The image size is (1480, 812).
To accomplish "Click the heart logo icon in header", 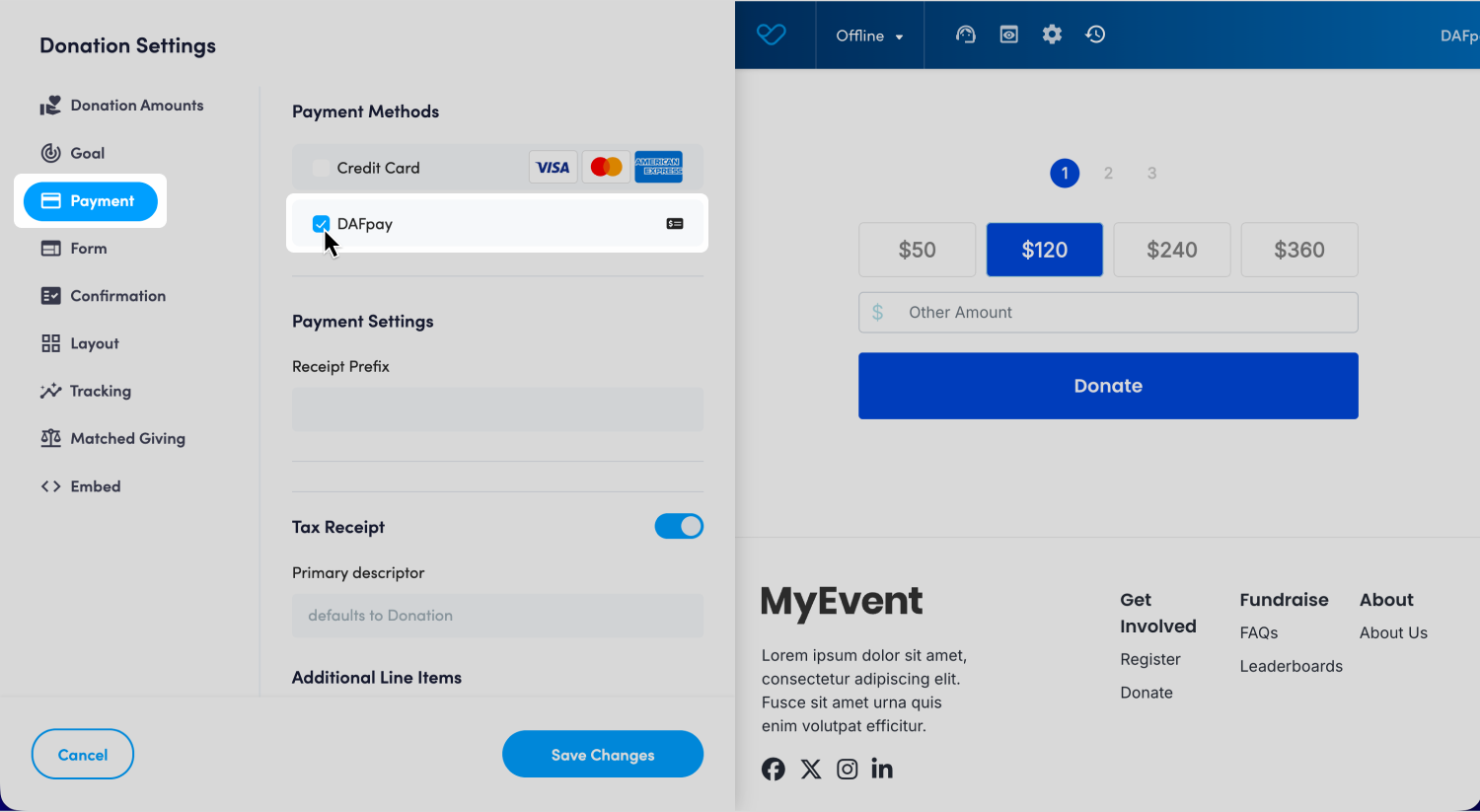I will pyautogui.click(x=771, y=35).
